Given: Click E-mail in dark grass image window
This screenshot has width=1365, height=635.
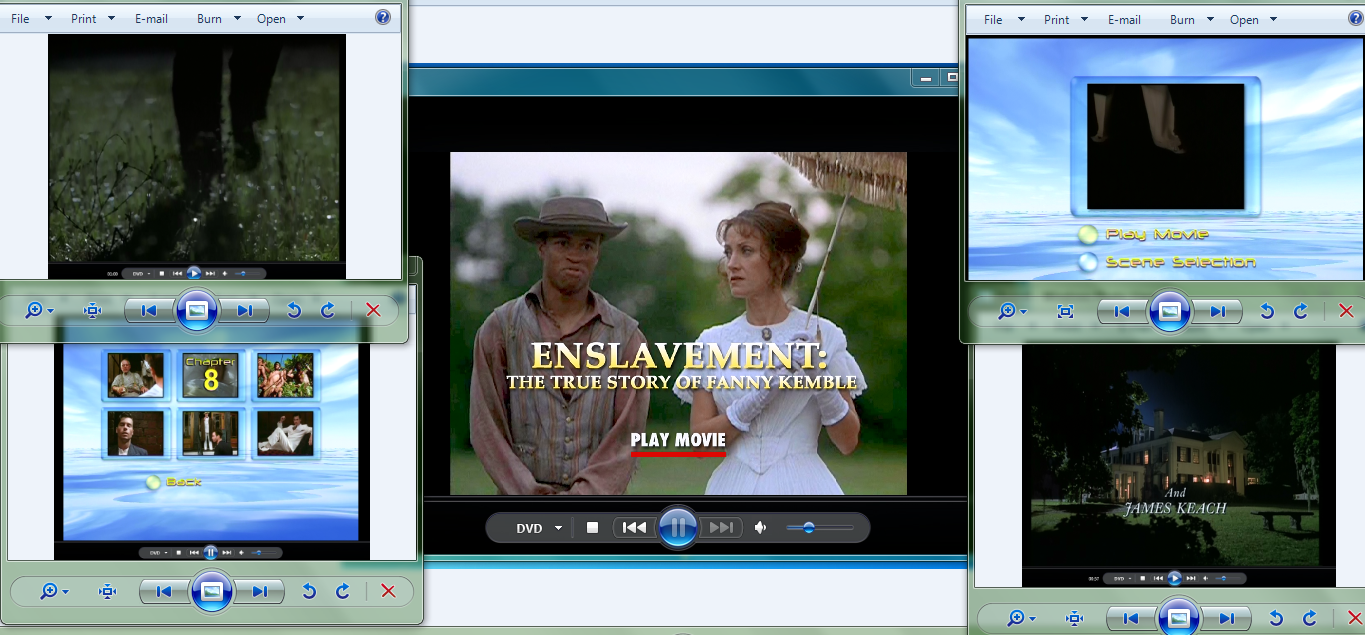Looking at the screenshot, I should 151,19.
